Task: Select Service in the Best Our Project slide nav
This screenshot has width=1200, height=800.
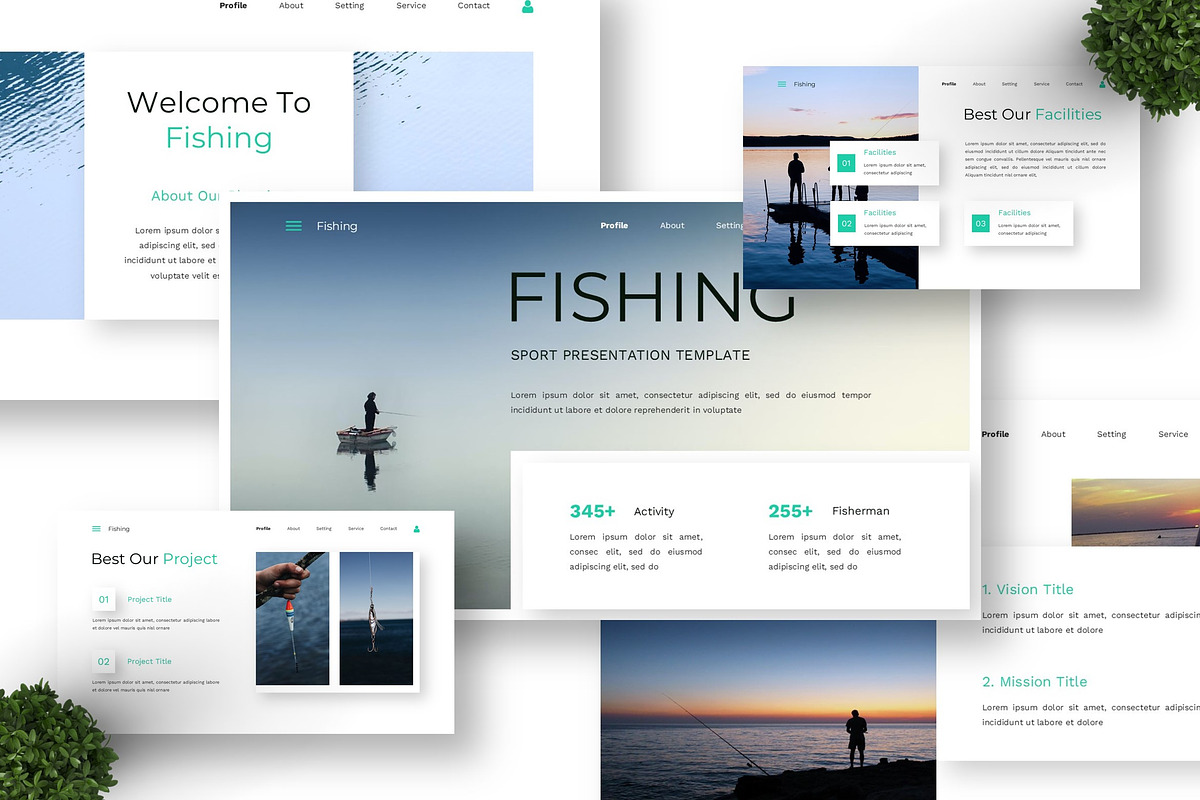Action: [356, 529]
